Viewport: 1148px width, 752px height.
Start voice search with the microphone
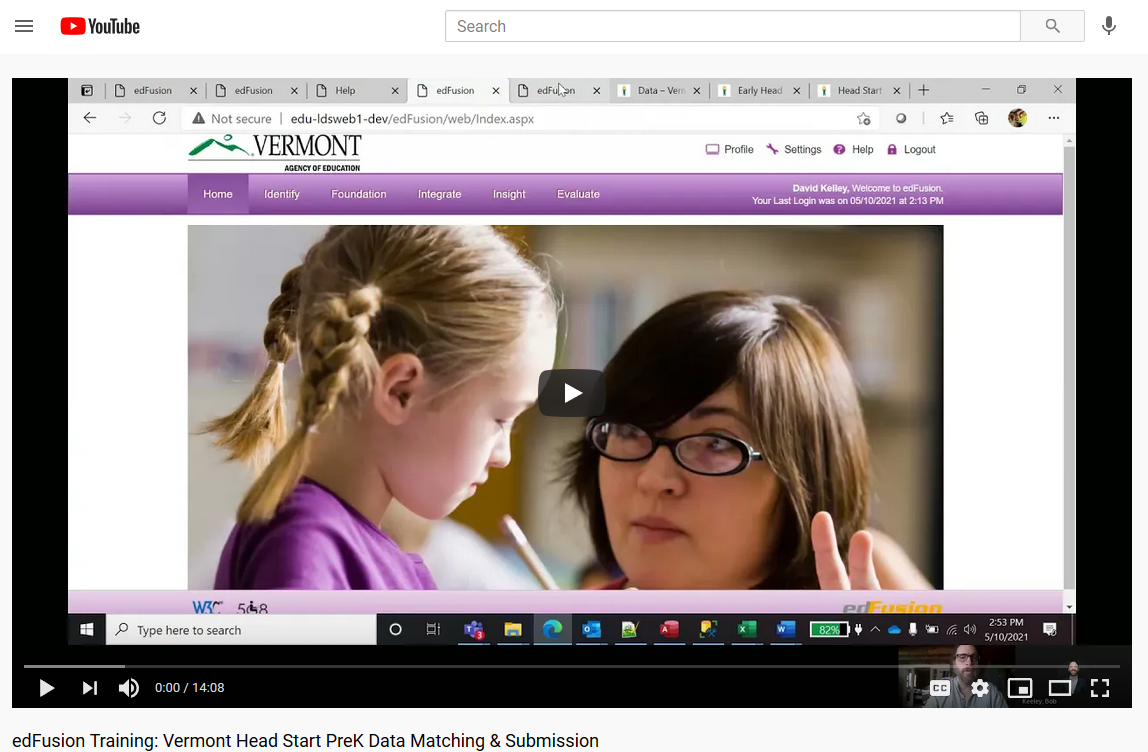1109,26
